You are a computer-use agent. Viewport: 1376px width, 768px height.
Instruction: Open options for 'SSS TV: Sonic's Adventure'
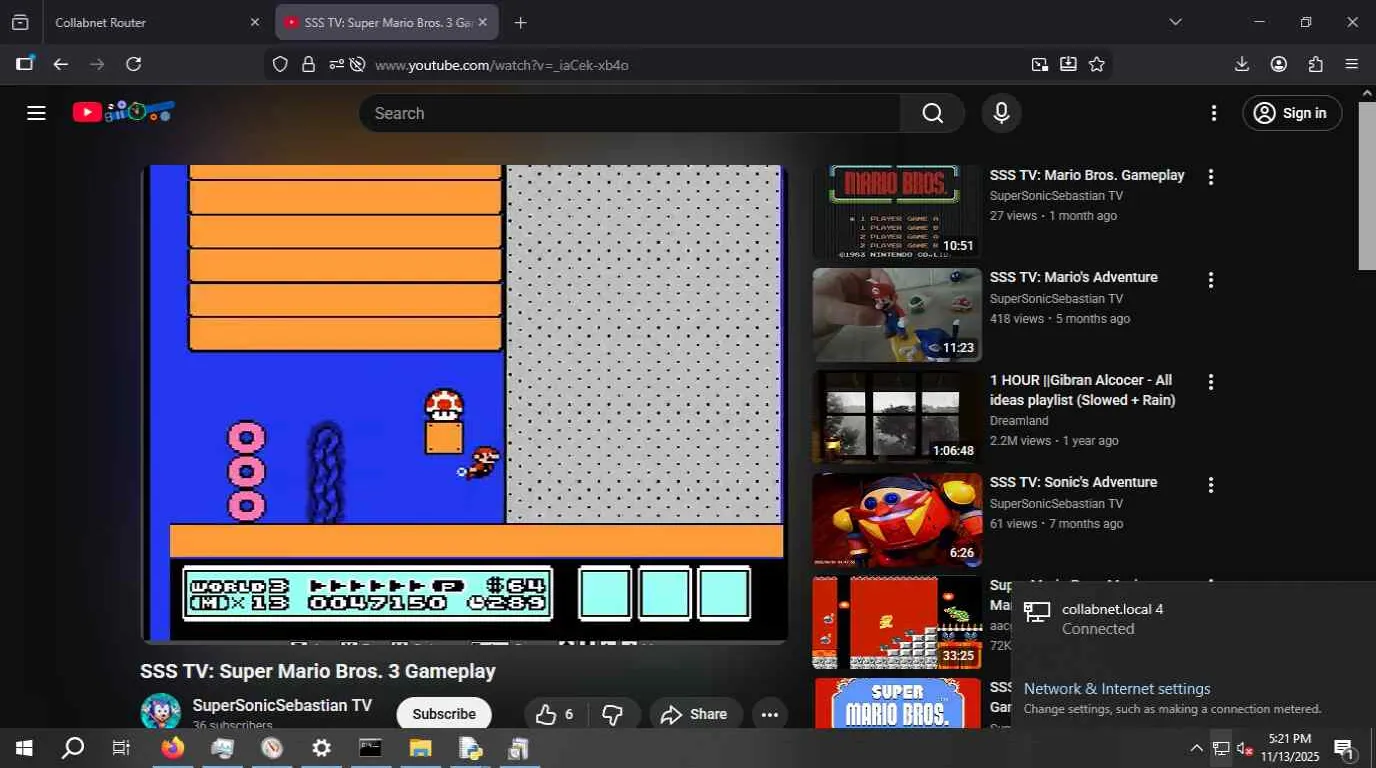pos(1211,485)
